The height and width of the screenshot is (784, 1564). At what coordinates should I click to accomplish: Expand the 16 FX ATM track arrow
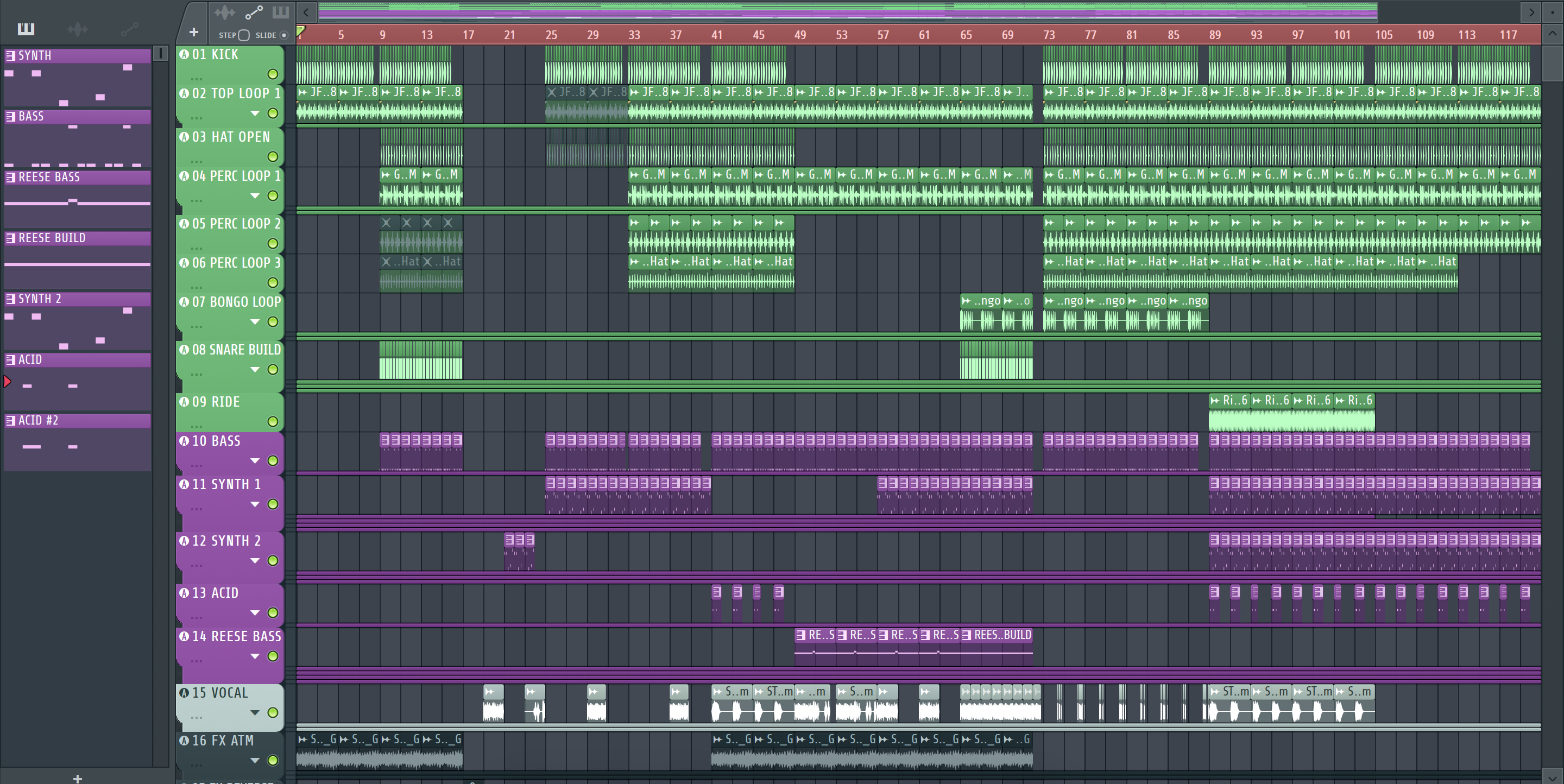pos(255,760)
